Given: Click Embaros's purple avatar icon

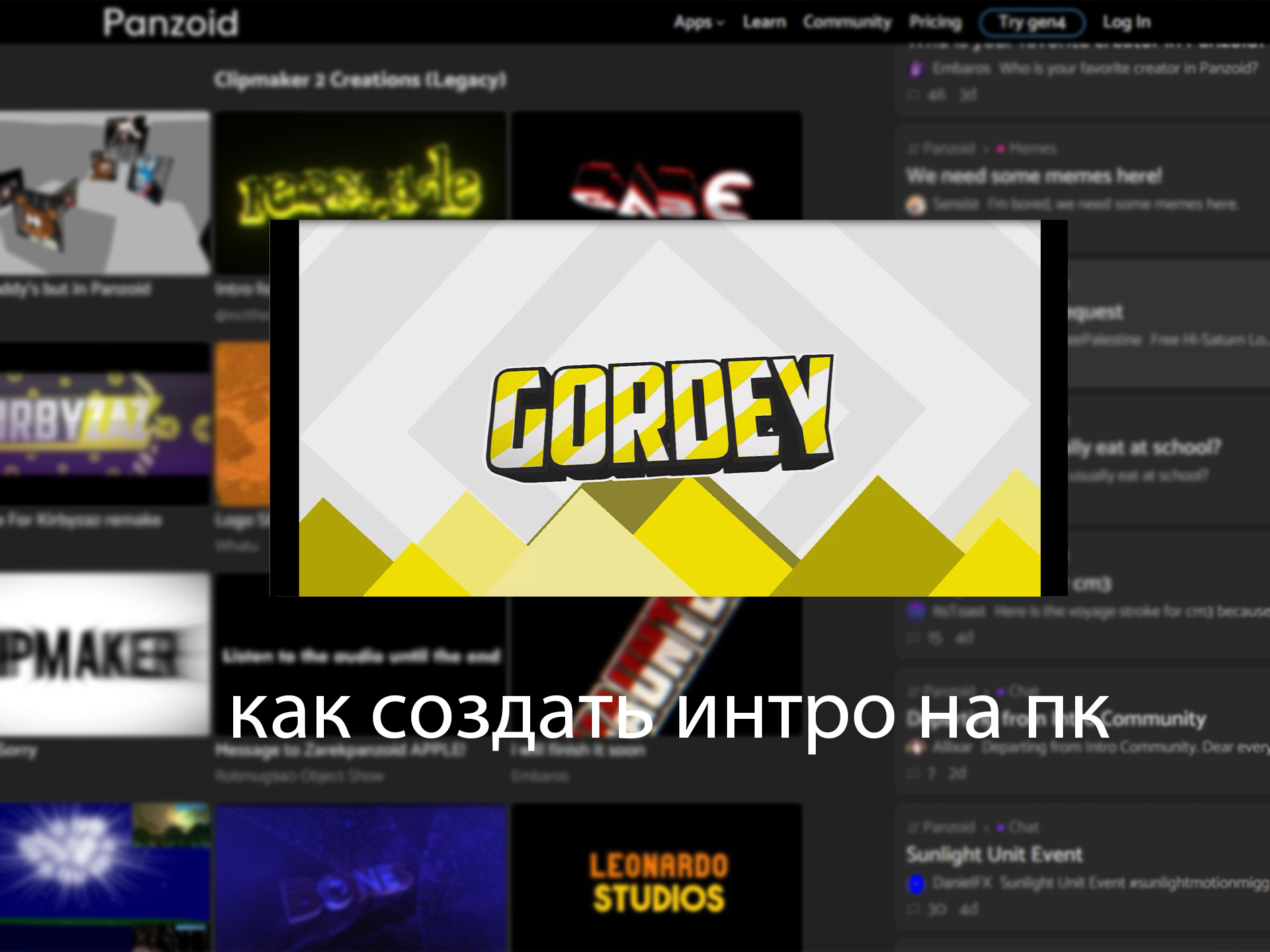Looking at the screenshot, I should (x=915, y=68).
